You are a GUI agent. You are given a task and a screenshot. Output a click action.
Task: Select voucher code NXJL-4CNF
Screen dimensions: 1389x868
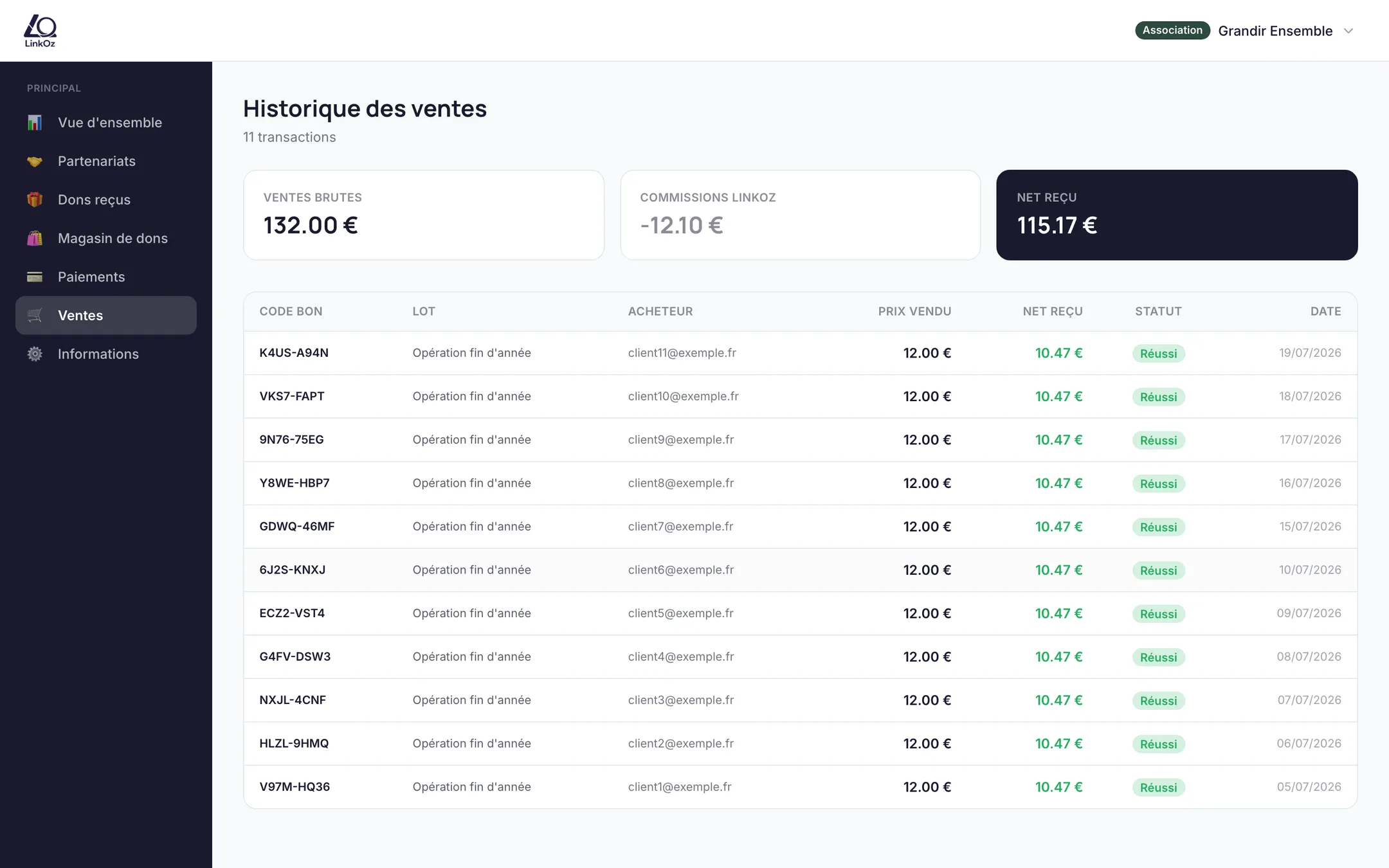[293, 700]
